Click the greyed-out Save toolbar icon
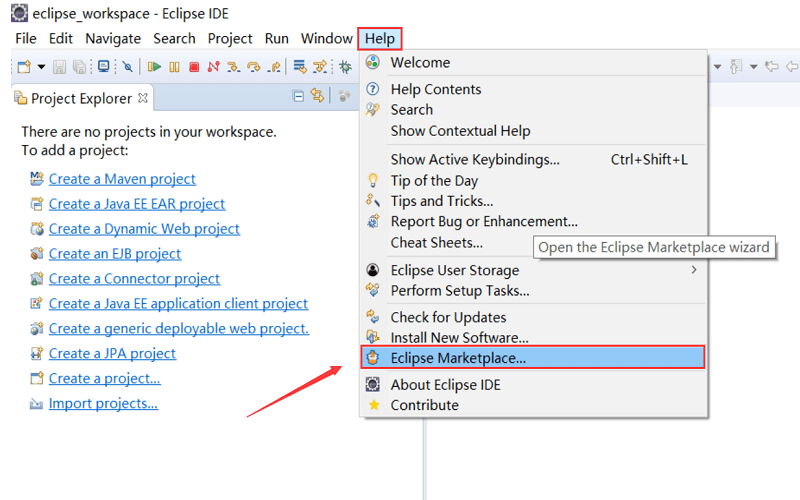The width and height of the screenshot is (800, 500). 60,67
